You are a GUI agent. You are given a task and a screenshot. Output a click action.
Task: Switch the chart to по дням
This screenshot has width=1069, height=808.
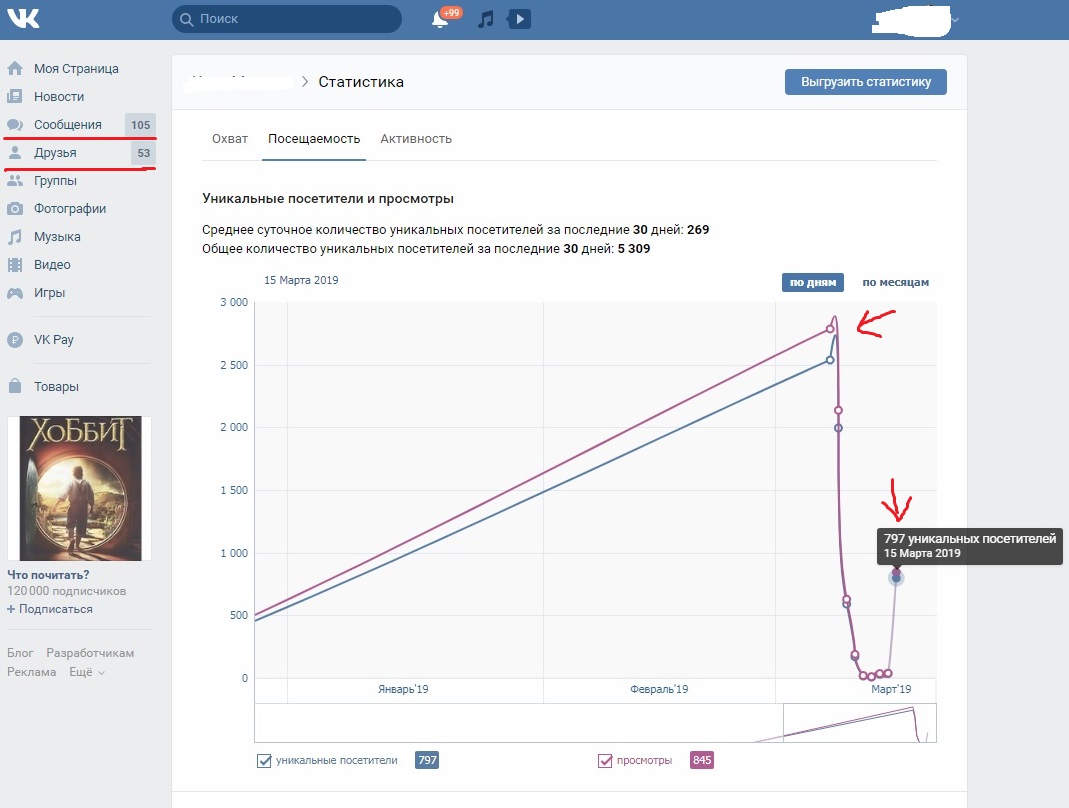pos(813,282)
